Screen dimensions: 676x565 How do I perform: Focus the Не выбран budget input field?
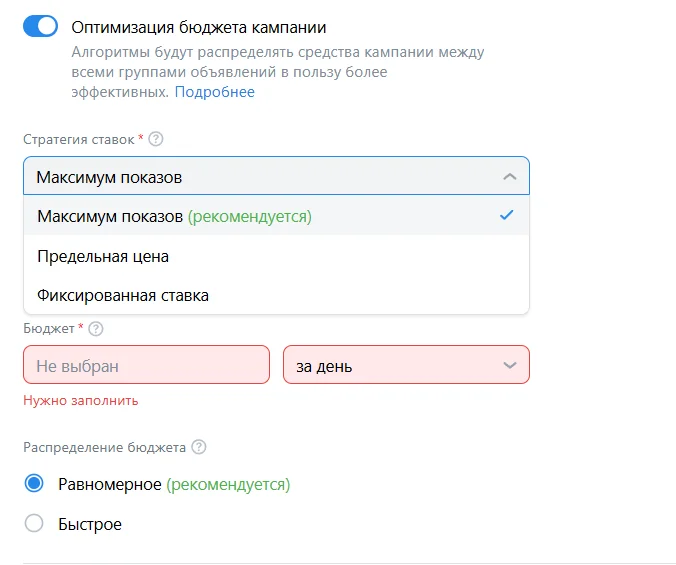(x=146, y=366)
